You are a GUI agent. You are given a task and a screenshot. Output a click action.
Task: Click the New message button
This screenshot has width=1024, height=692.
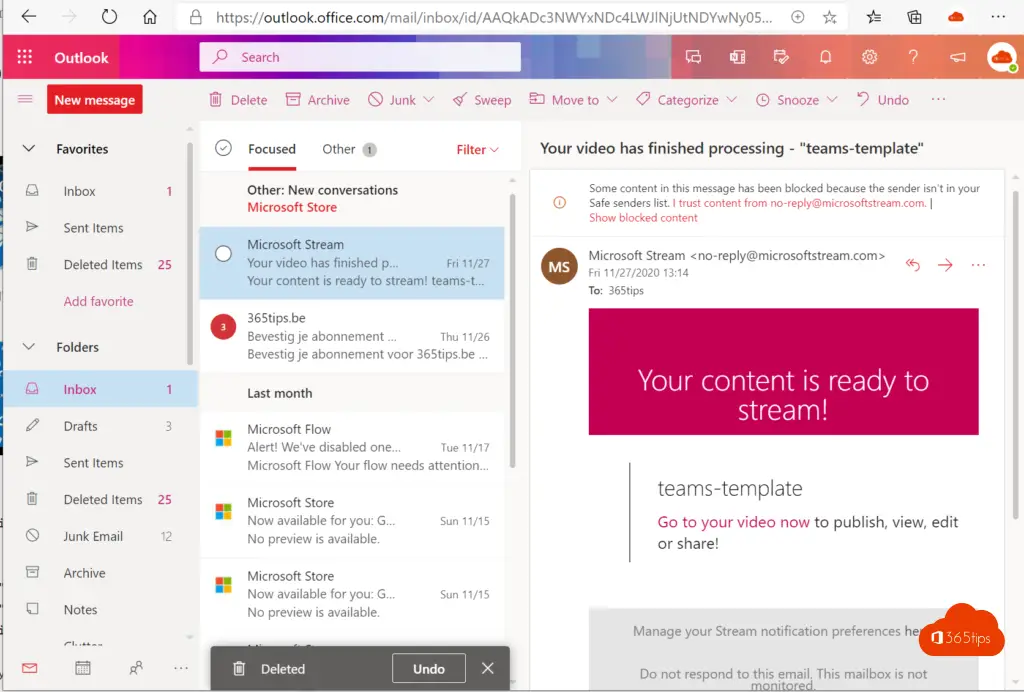(95, 99)
